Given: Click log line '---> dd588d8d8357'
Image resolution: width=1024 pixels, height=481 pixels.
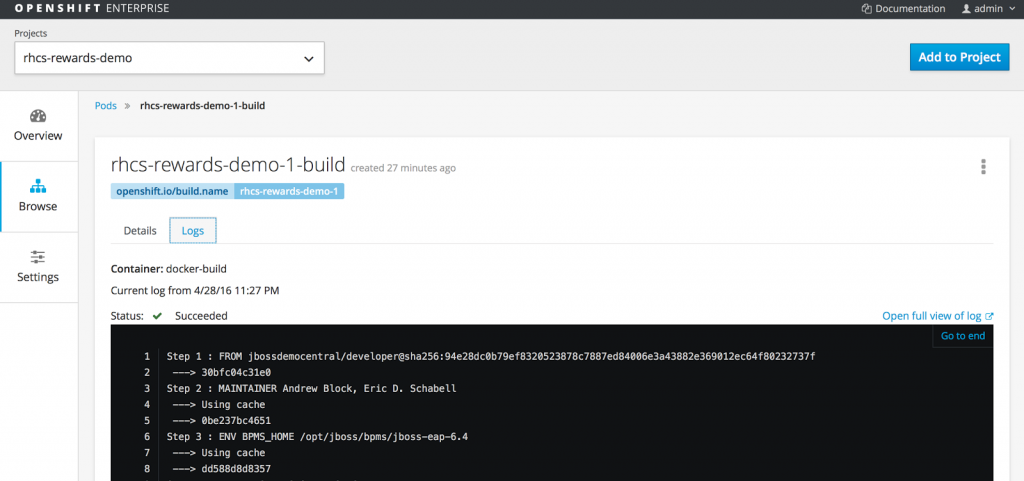Looking at the screenshot, I should tap(219, 469).
